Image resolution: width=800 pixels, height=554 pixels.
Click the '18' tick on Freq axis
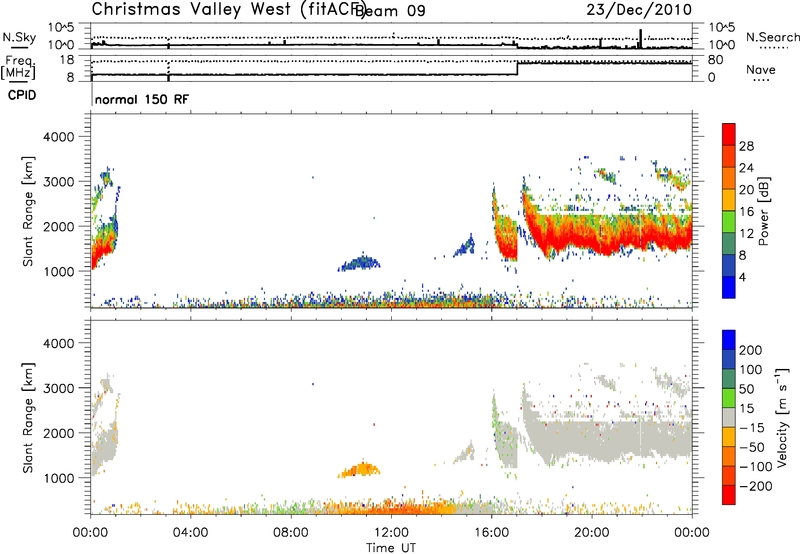[x=67, y=60]
